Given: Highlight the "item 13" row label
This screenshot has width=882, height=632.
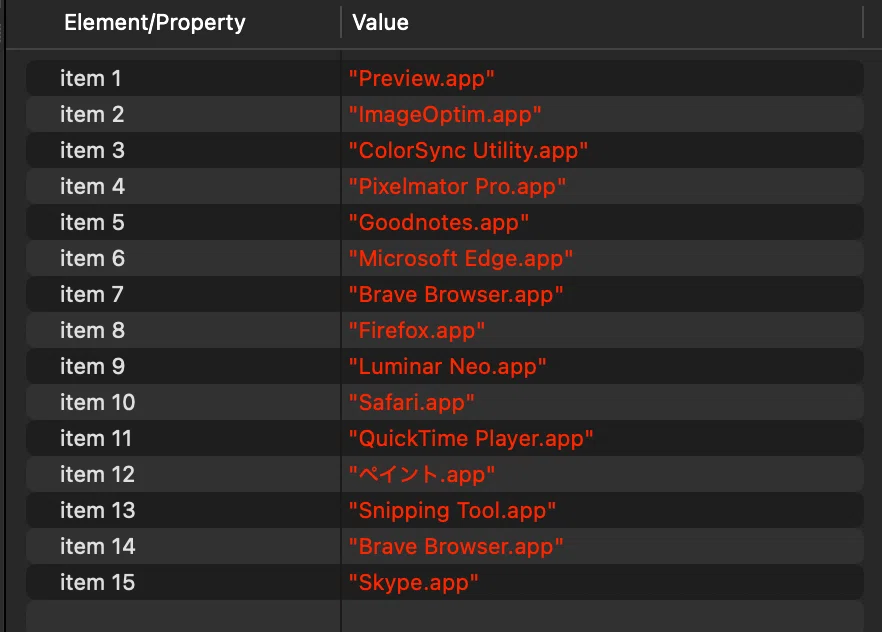Looking at the screenshot, I should [x=97, y=510].
